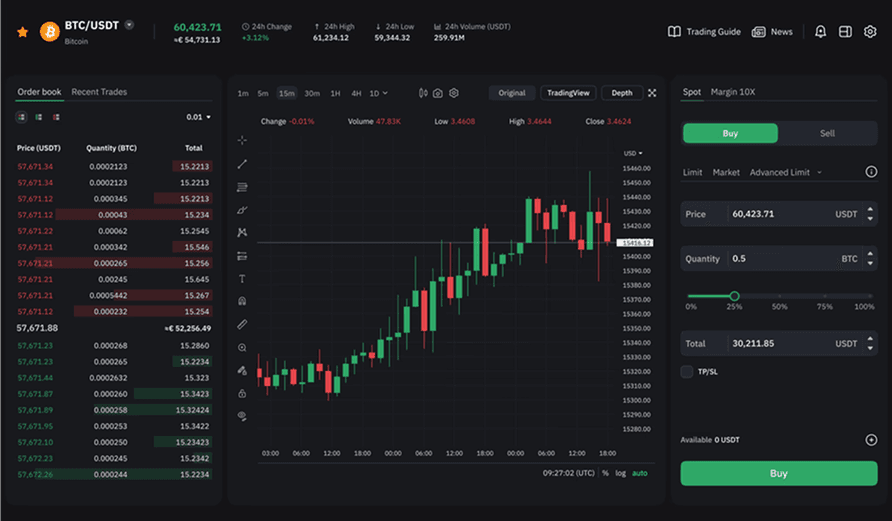892x521 pixels.
Task: Click the favorite star next to BTC/USDT
Action: 22,32
